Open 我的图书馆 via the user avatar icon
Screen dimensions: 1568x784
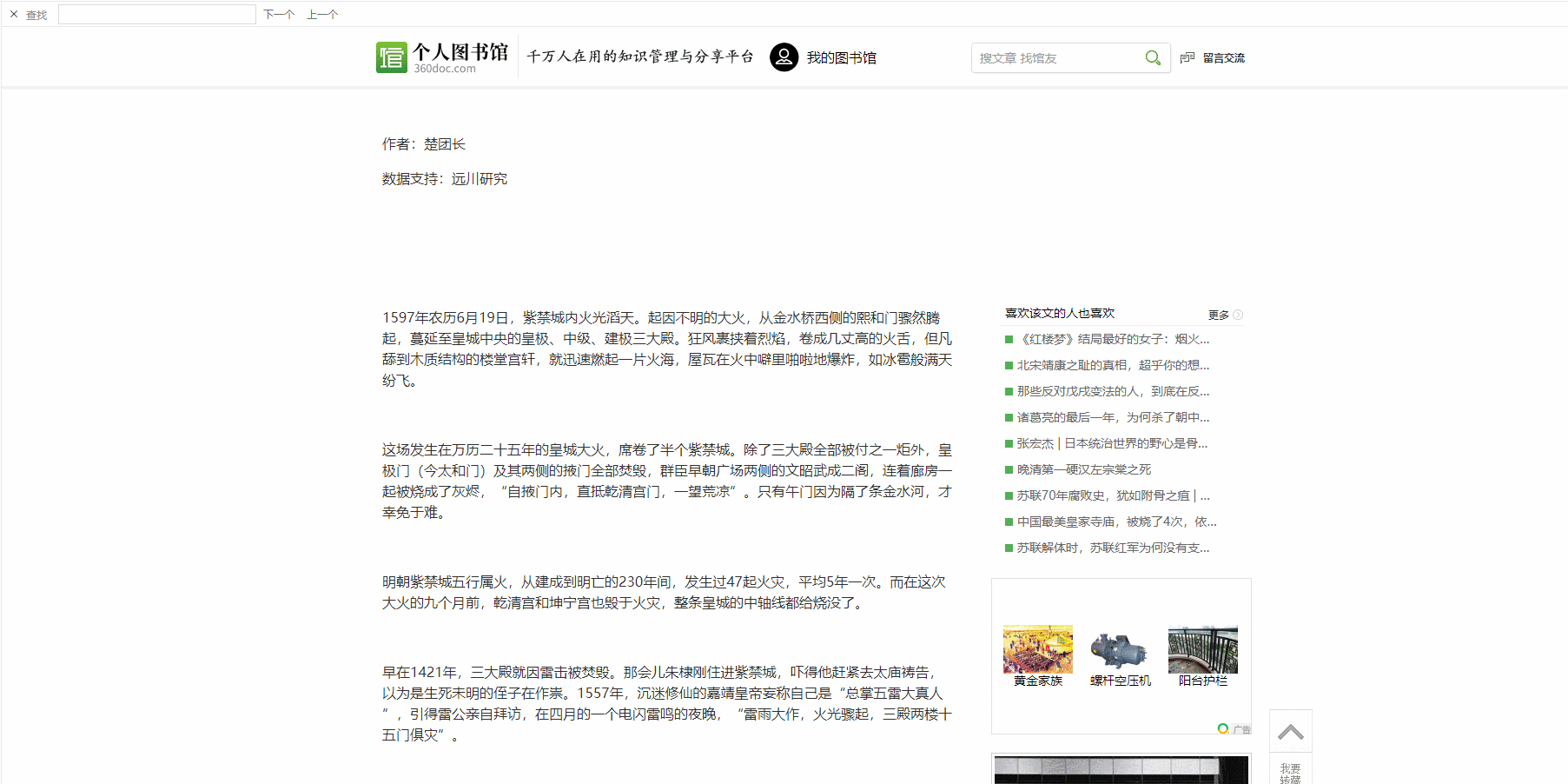pos(784,57)
